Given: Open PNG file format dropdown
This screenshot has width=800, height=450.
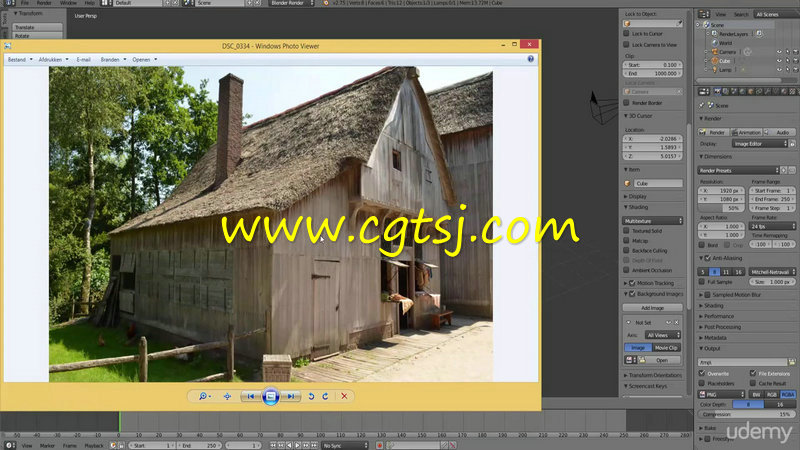Looking at the screenshot, I should [721, 394].
